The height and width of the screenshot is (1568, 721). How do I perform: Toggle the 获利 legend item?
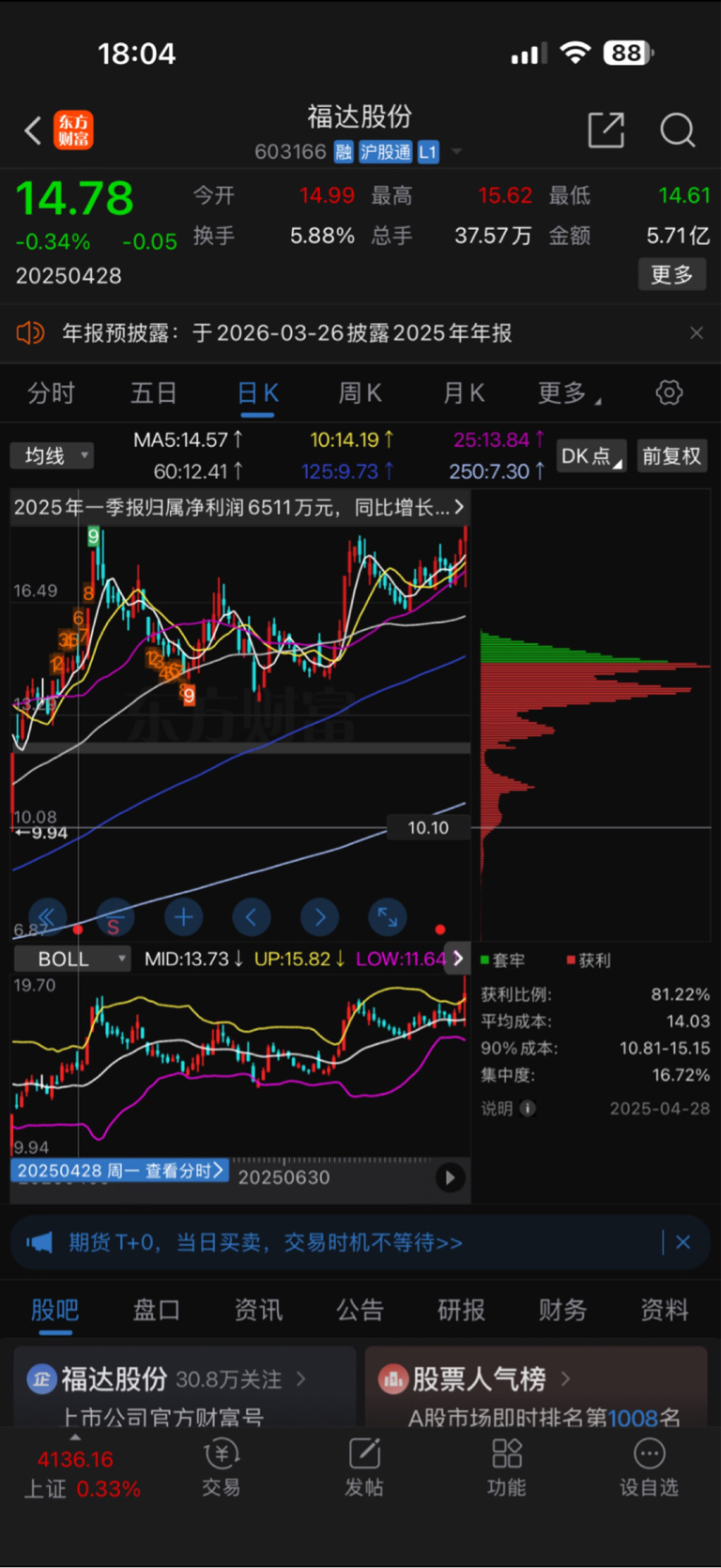(x=589, y=960)
